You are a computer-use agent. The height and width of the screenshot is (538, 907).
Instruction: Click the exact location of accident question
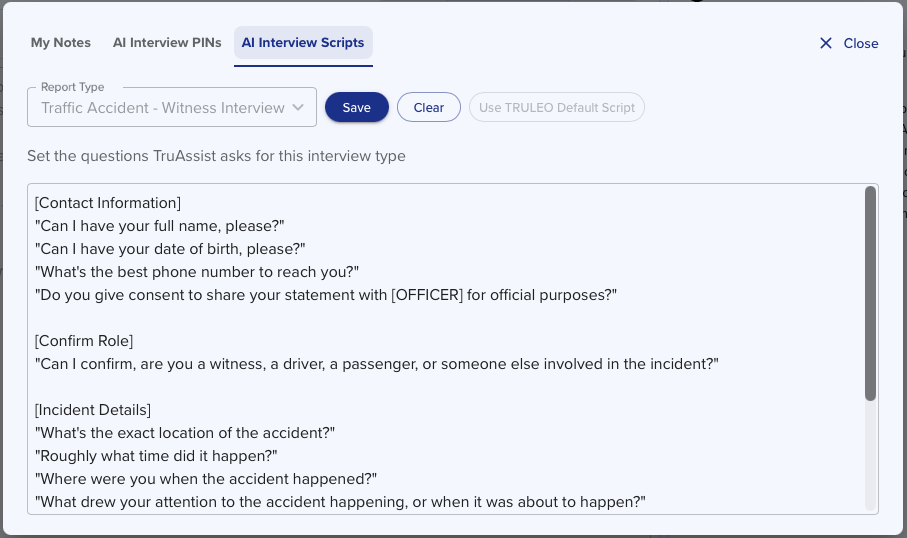185,433
